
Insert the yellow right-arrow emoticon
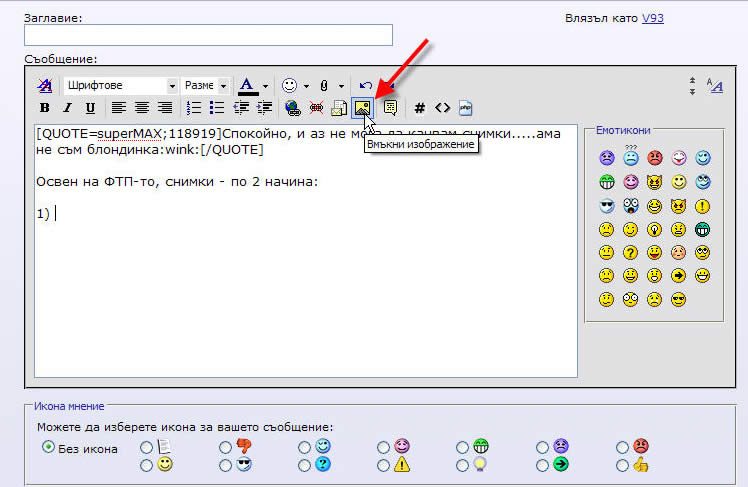point(678,276)
